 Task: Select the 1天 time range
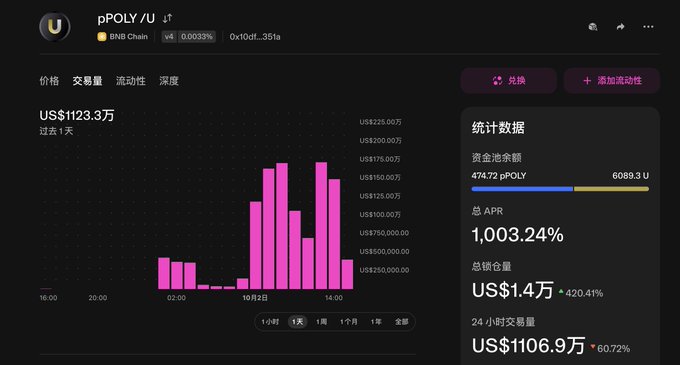[x=298, y=322]
